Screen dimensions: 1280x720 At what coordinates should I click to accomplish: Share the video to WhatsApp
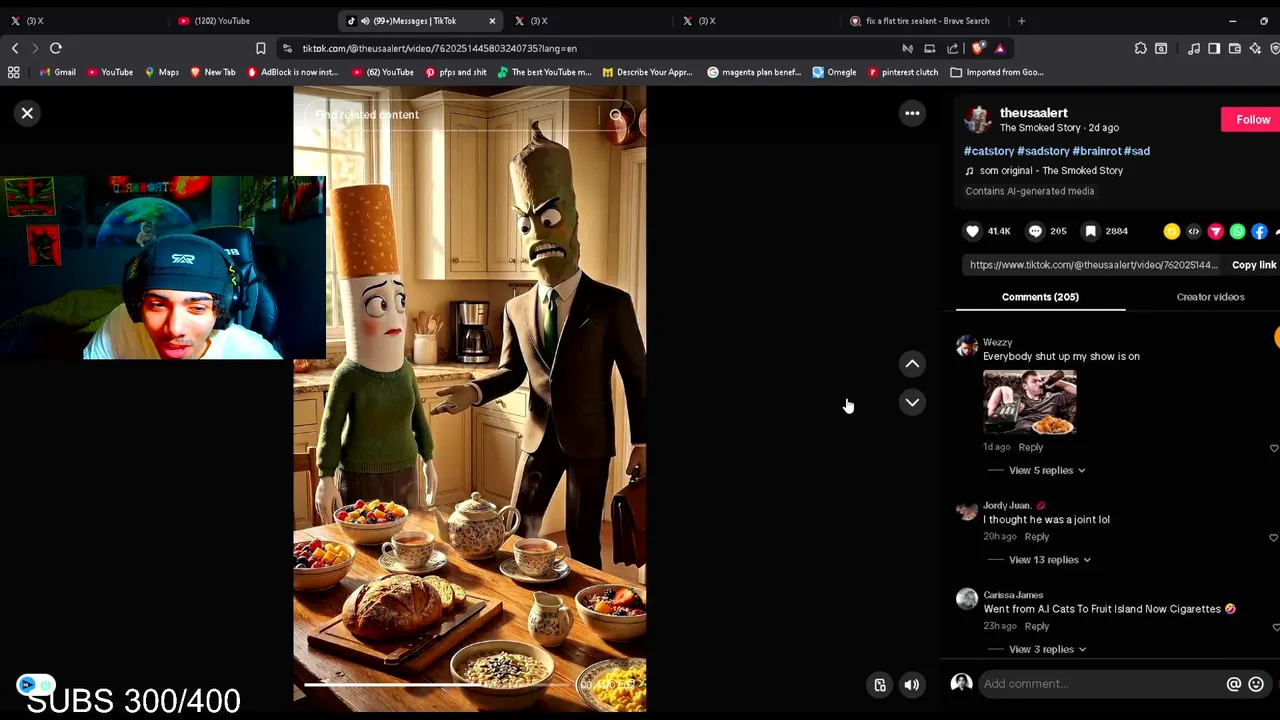(1238, 231)
